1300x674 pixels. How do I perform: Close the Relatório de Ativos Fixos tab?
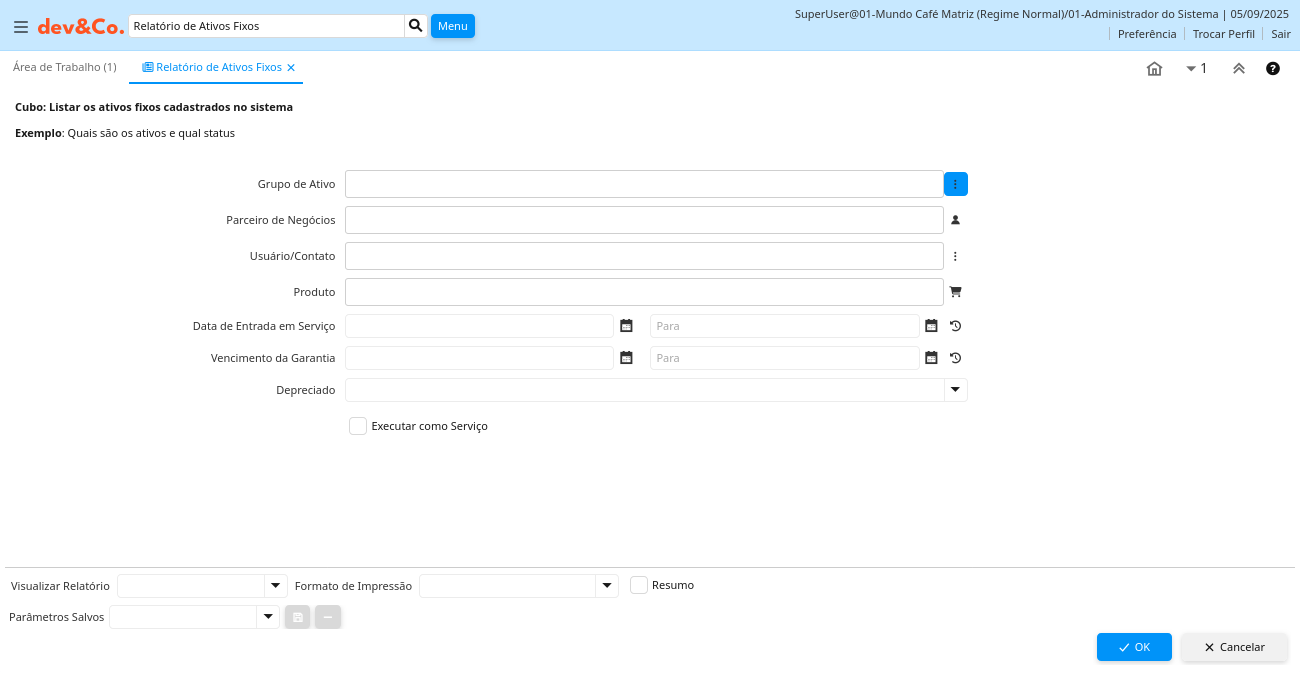click(x=291, y=68)
